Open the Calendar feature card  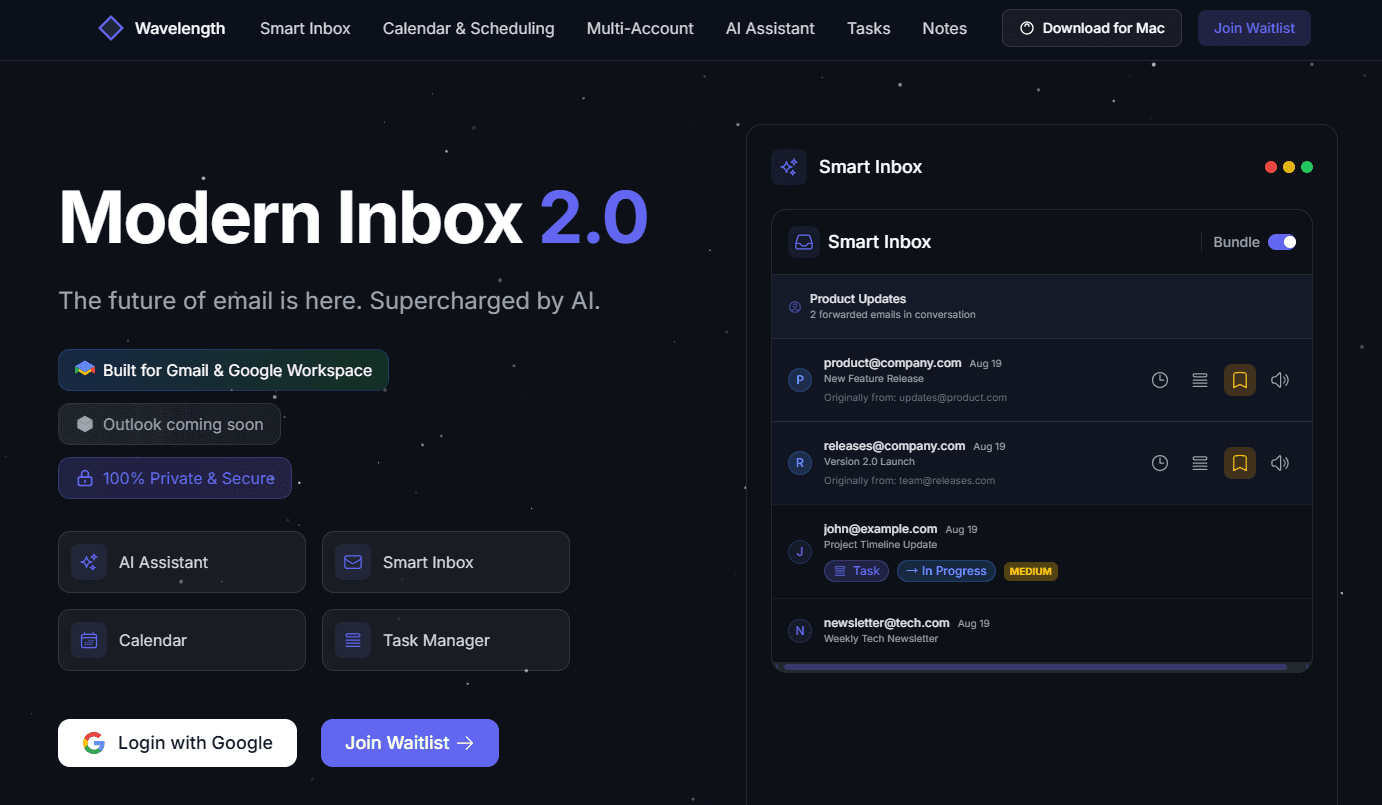coord(182,640)
